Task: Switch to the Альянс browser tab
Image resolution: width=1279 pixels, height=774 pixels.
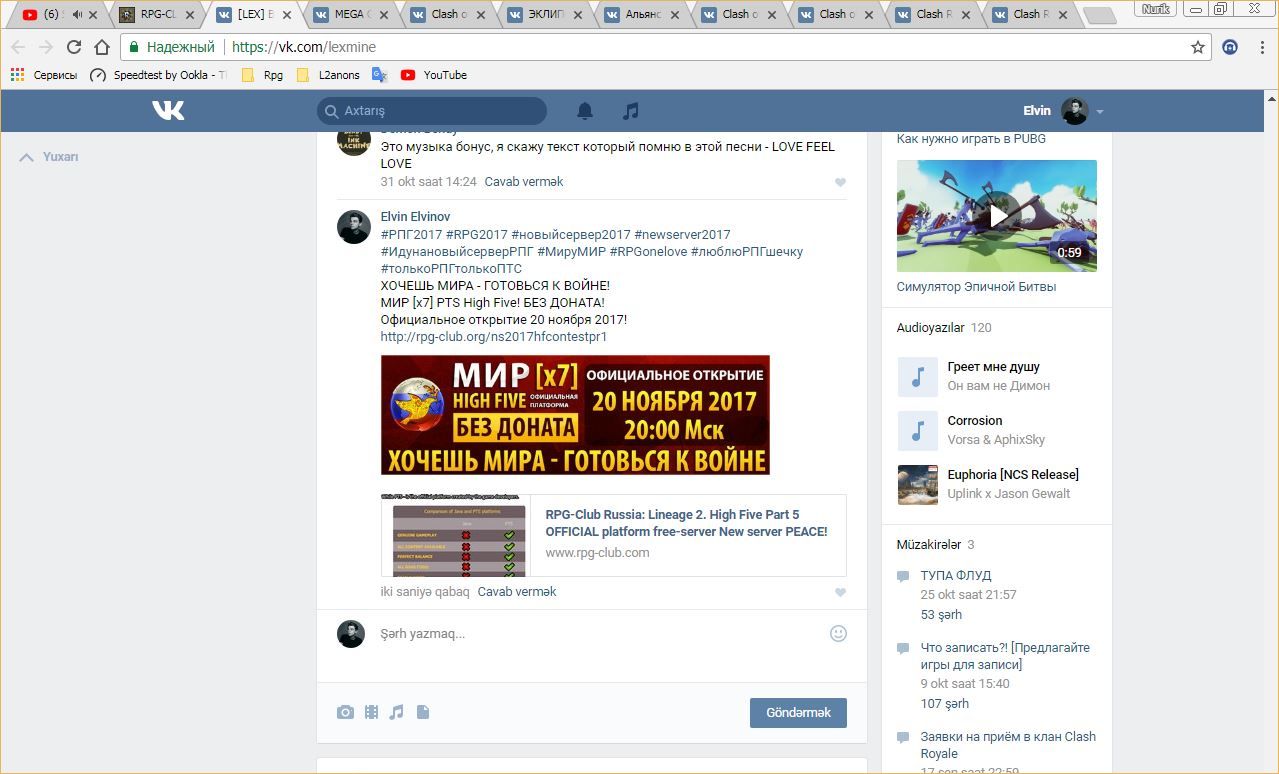Action: tap(641, 14)
